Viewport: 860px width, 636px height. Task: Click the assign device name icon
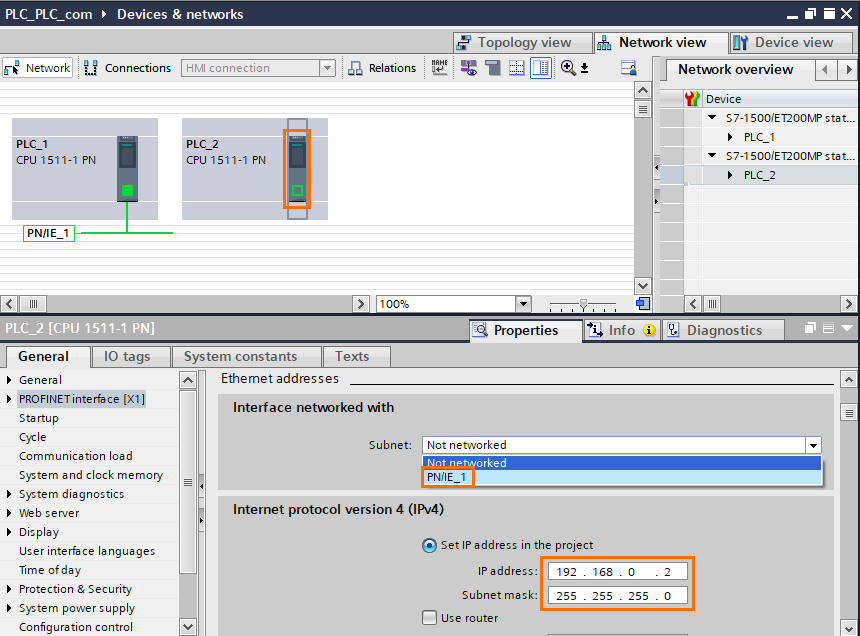(x=439, y=68)
